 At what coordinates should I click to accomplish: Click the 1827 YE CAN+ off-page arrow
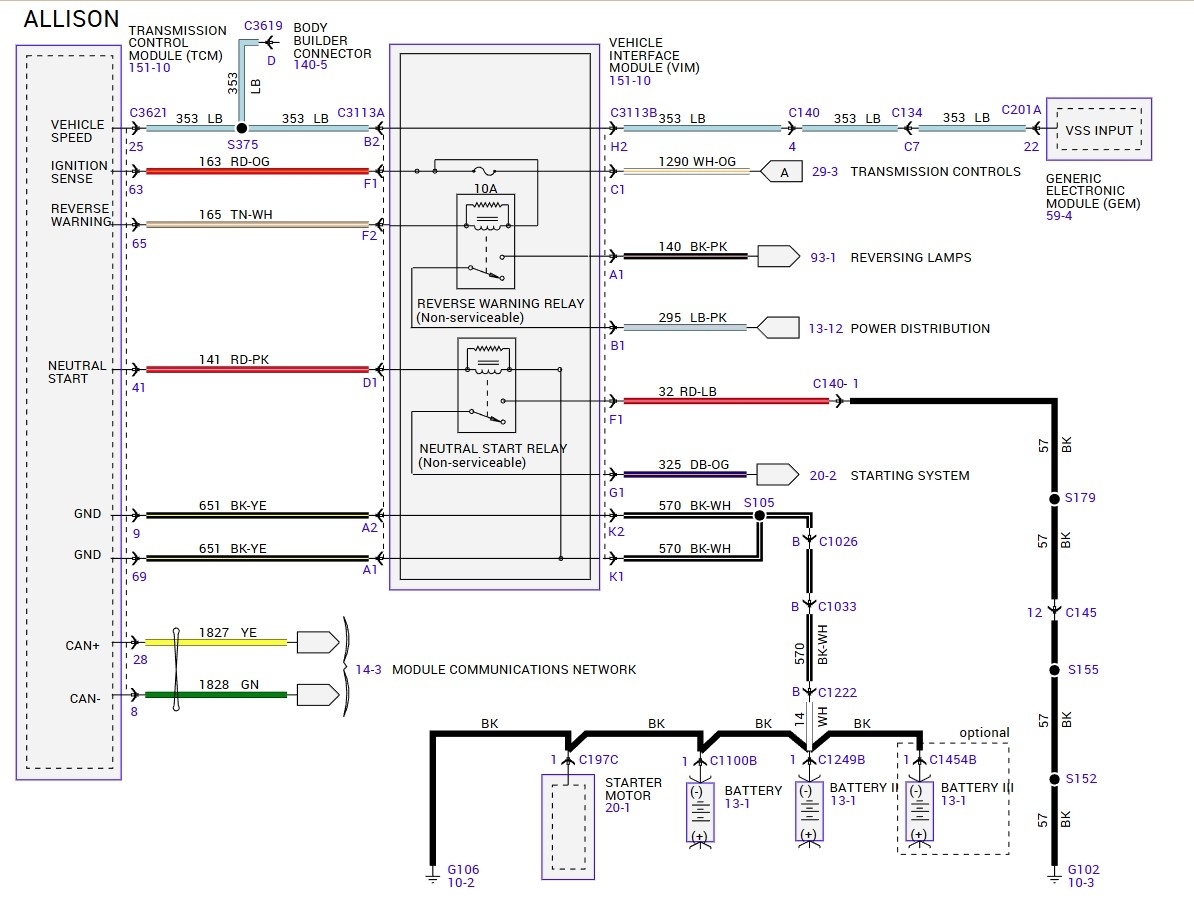coord(318,643)
